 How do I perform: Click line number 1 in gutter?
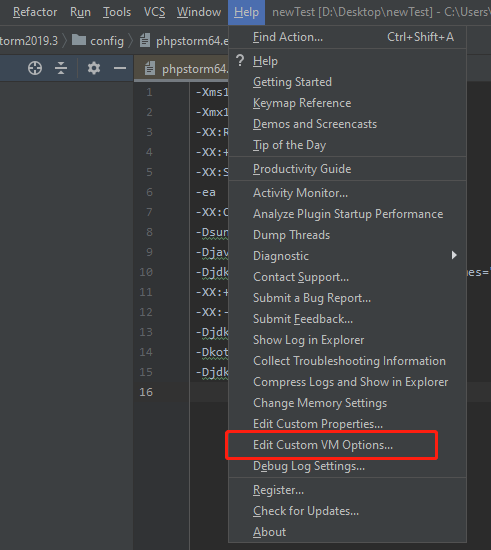[x=149, y=92]
